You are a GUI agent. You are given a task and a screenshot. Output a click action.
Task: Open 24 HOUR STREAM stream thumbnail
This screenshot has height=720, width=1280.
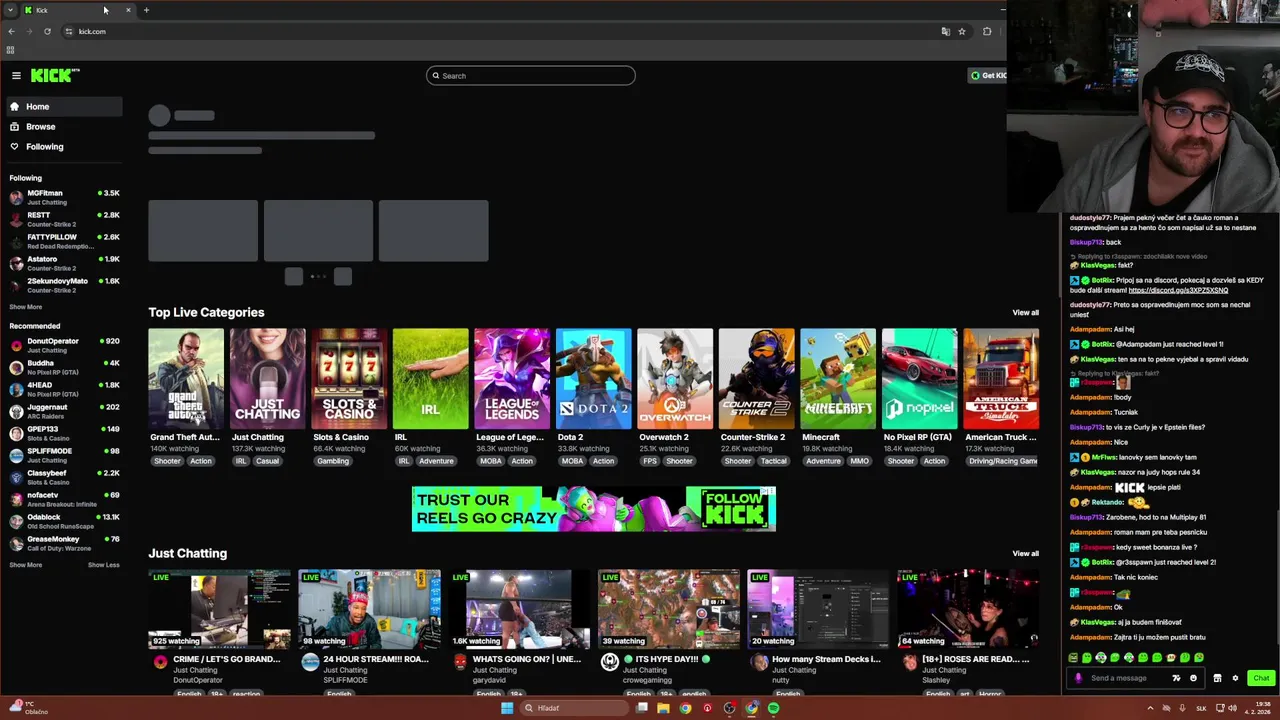[369, 609]
